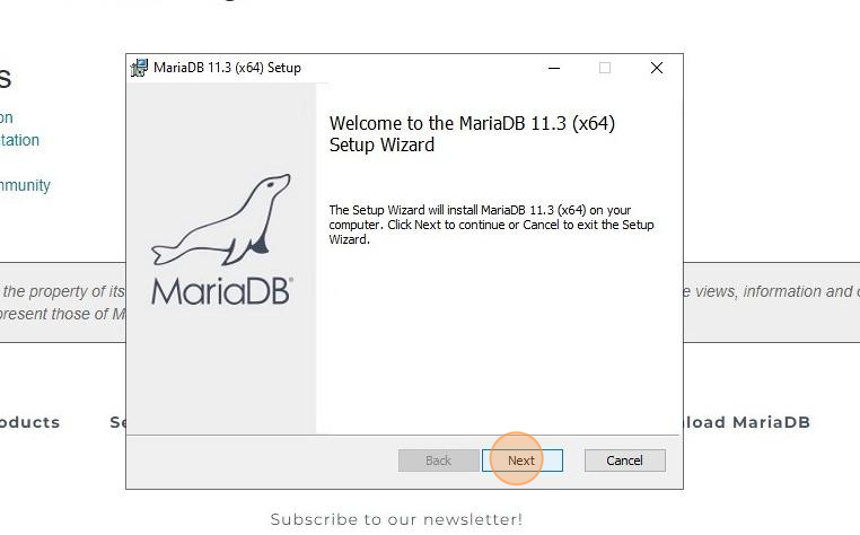
Task: Select the 'load MariaDB' footer heading
Action: pyautogui.click(x=747, y=422)
